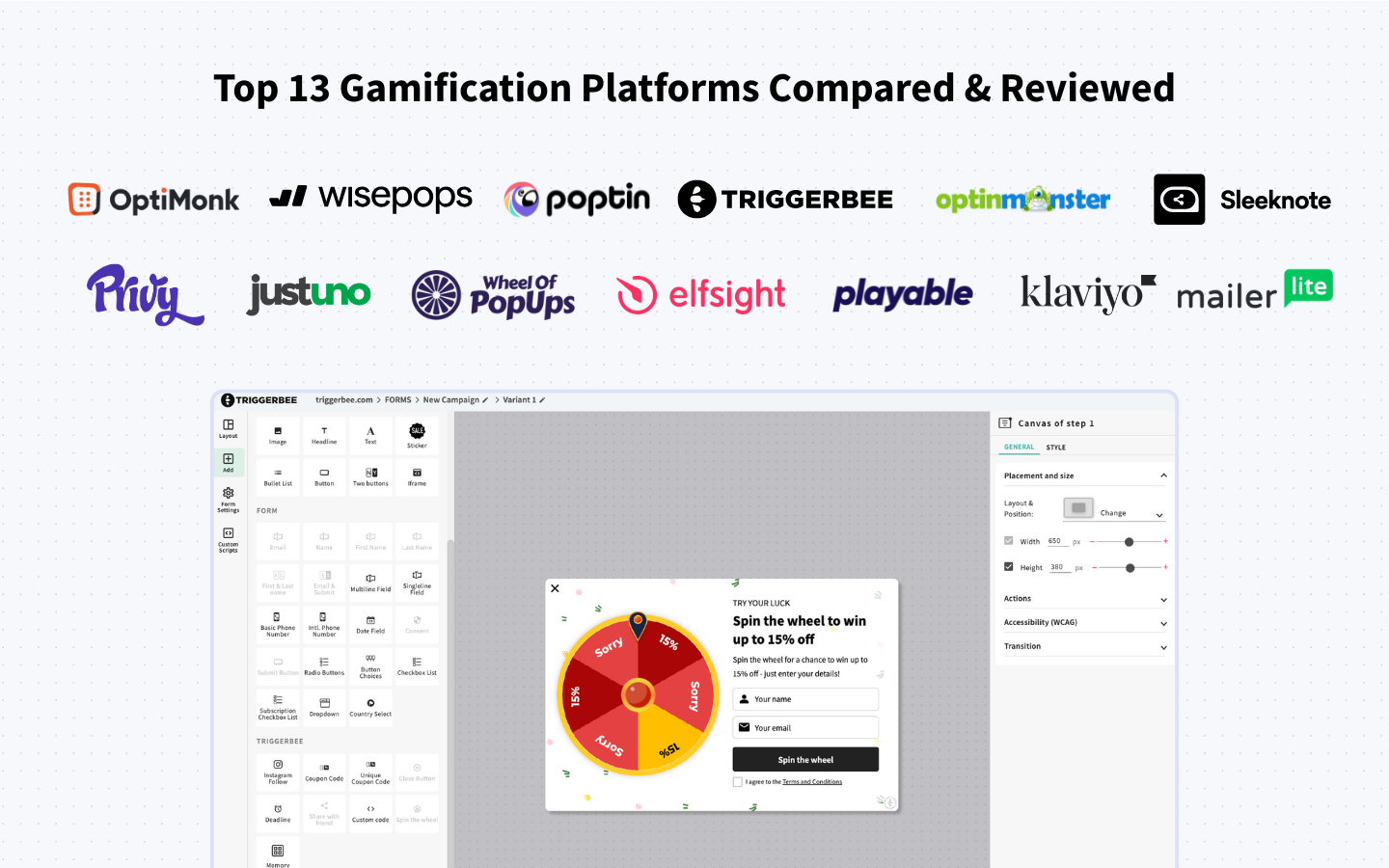Add a Text element
Image resolution: width=1389 pixels, height=868 pixels.
click(370, 436)
